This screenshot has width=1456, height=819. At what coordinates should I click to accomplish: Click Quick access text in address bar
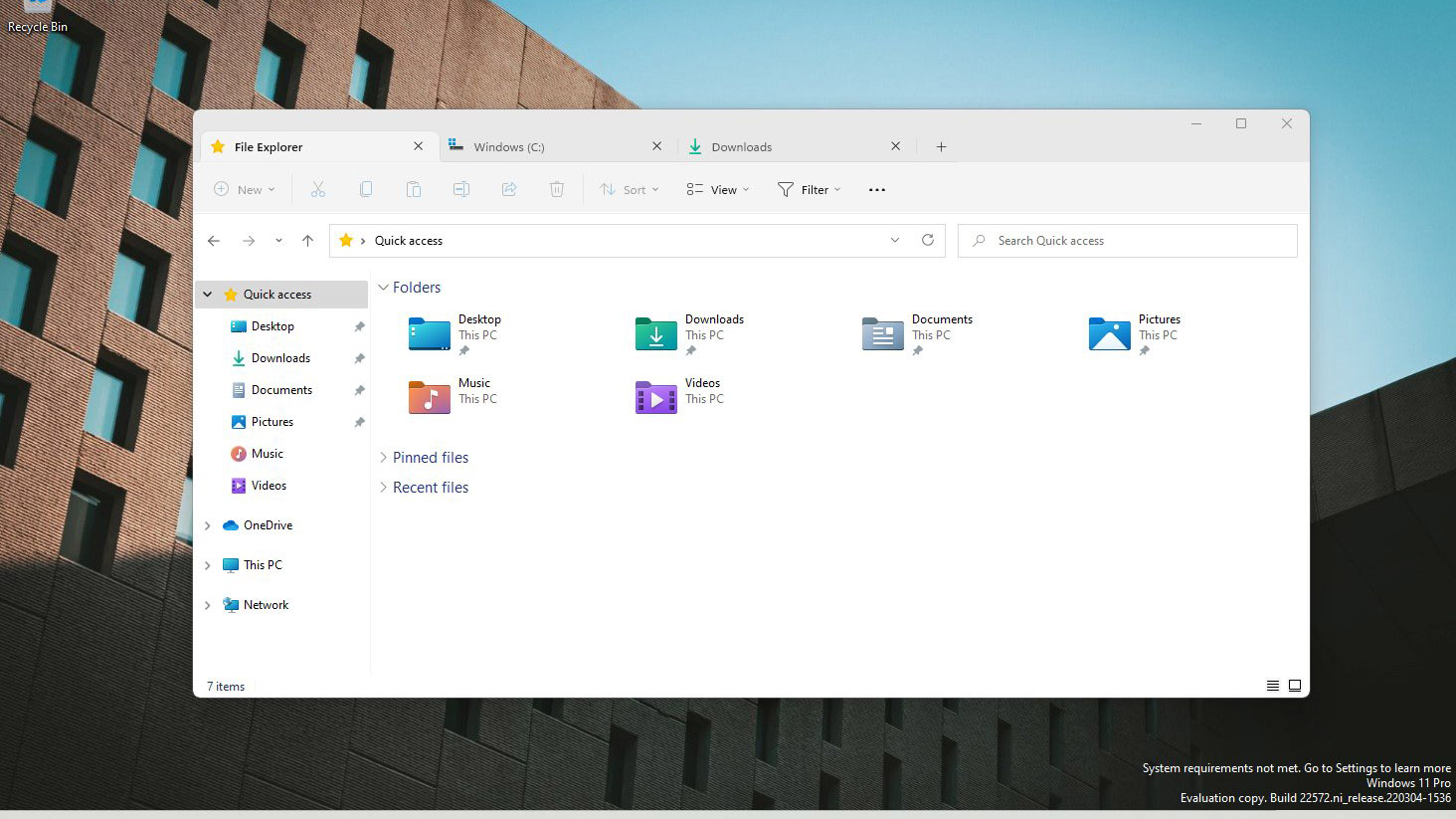point(409,241)
